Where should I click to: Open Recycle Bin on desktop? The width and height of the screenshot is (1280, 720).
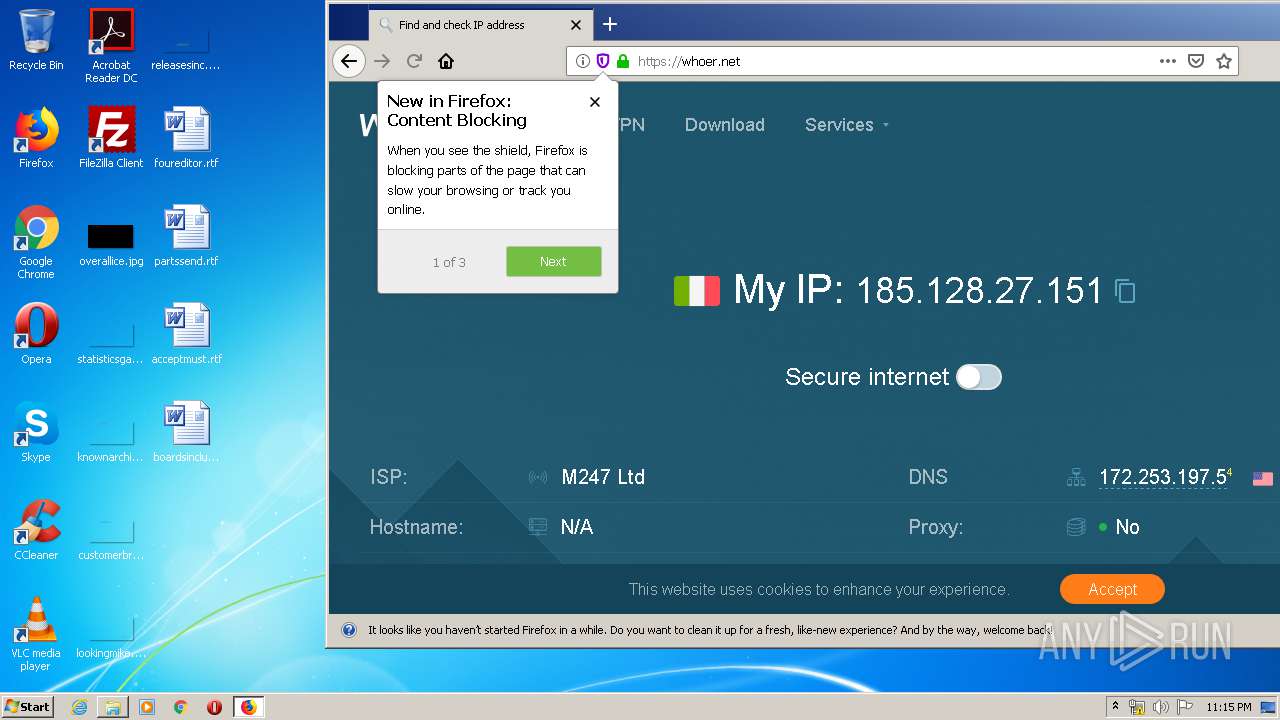tap(36, 40)
